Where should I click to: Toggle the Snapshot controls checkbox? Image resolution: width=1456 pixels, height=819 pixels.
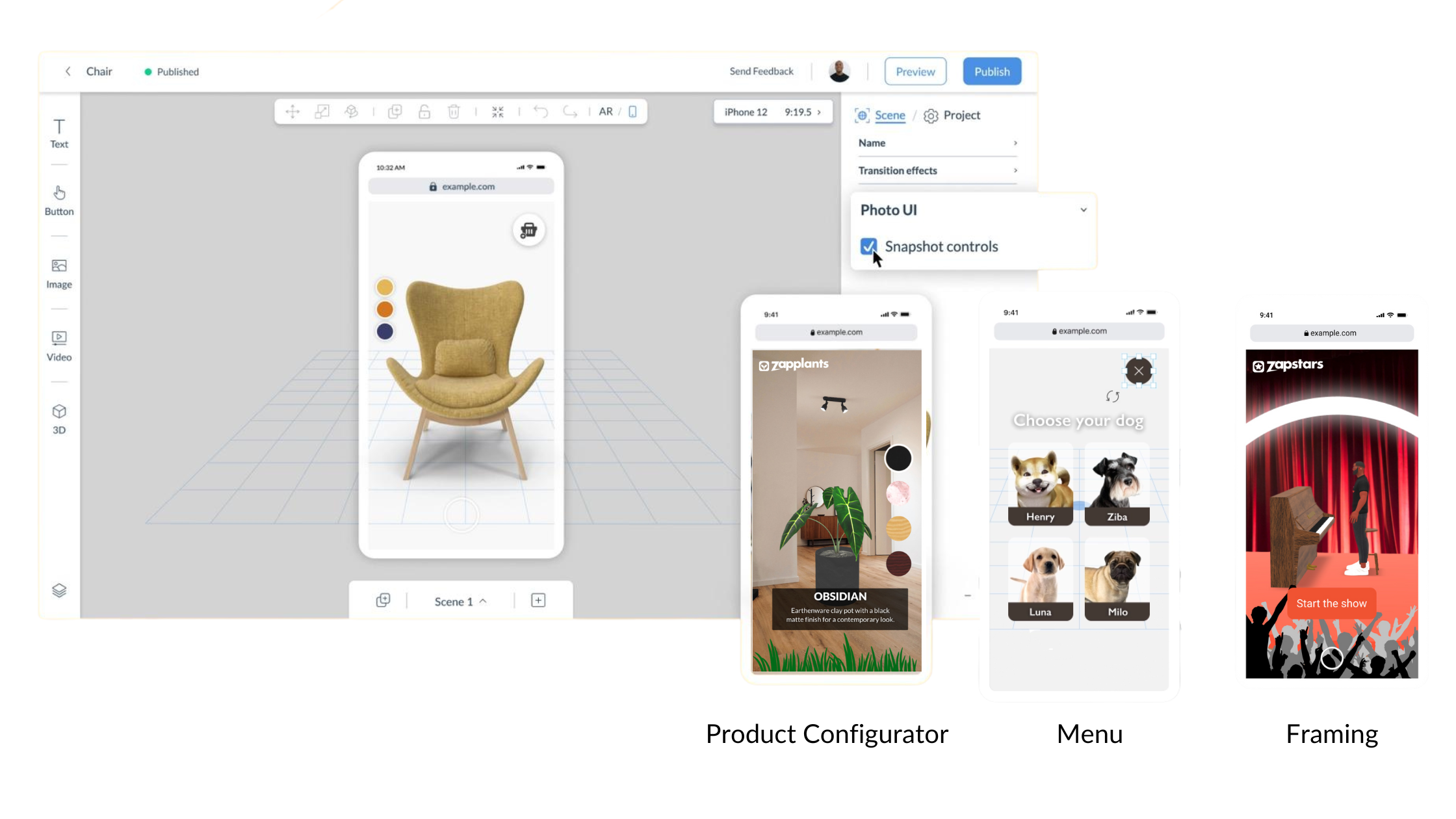(868, 246)
